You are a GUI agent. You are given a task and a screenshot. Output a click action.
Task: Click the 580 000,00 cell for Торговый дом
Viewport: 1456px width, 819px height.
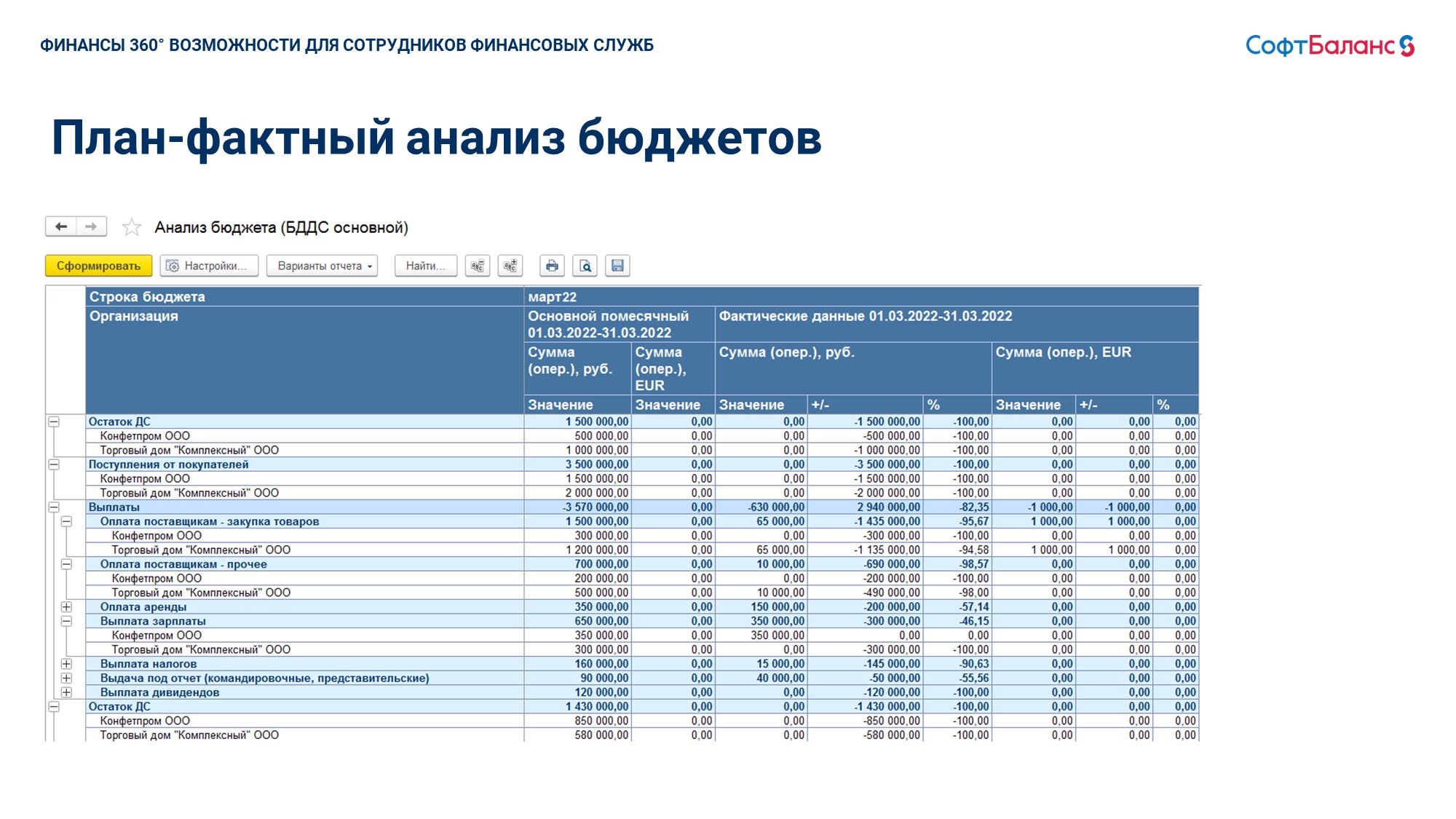pyautogui.click(x=577, y=735)
